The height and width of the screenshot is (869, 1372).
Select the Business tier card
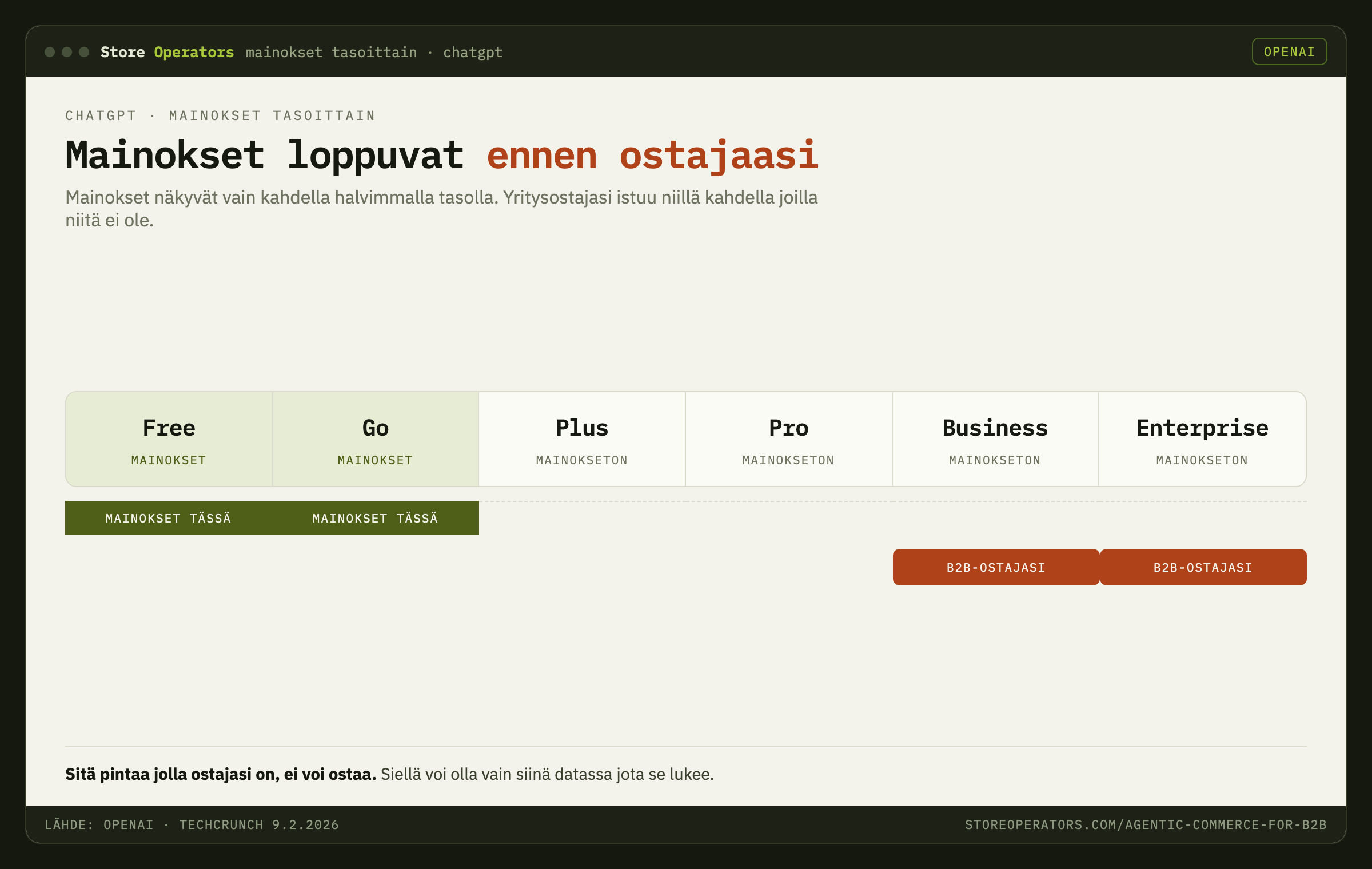[x=995, y=439]
